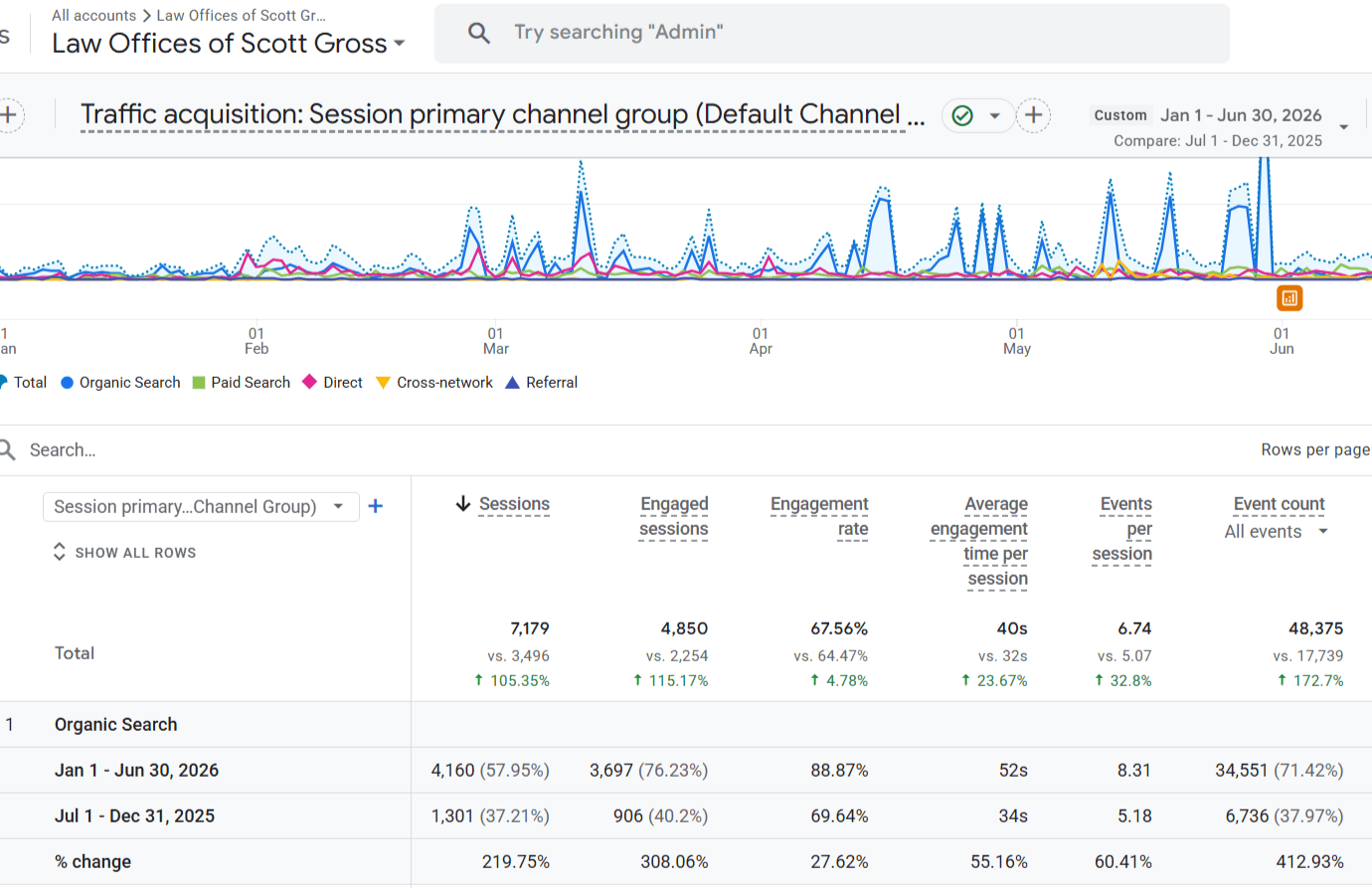Toggle the Direct legend series

[x=332, y=383]
